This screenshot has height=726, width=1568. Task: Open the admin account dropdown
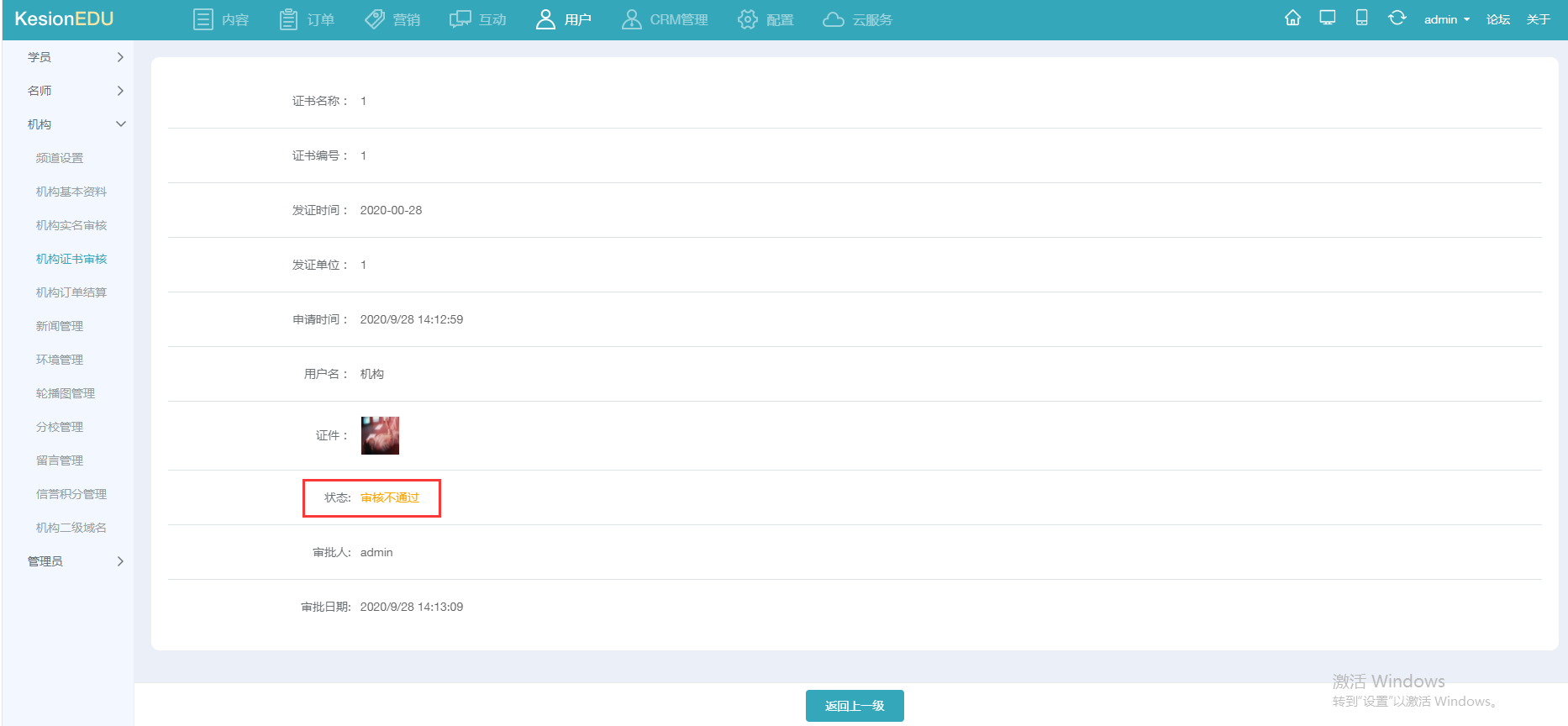(1446, 19)
